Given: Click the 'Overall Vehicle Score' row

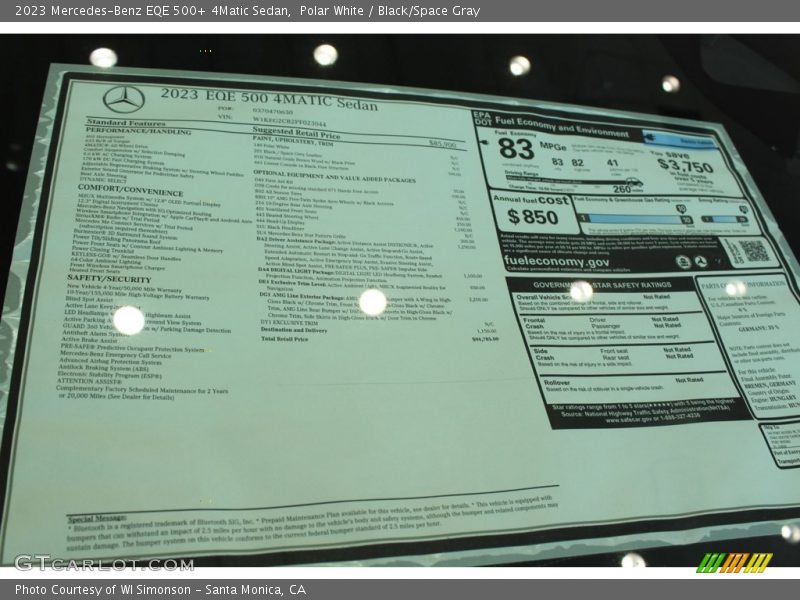Looking at the screenshot, I should pos(607,302).
